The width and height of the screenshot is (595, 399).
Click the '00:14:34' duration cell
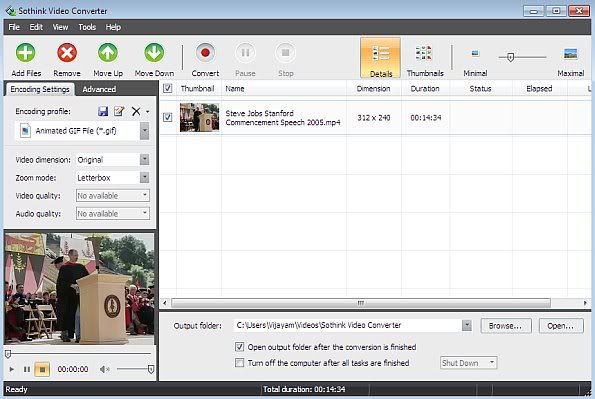point(425,118)
